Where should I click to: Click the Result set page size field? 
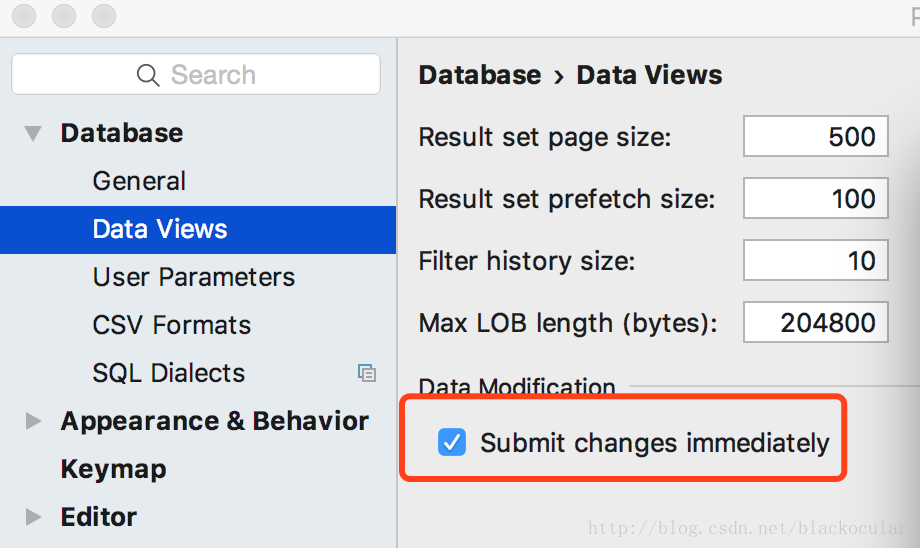(816, 136)
